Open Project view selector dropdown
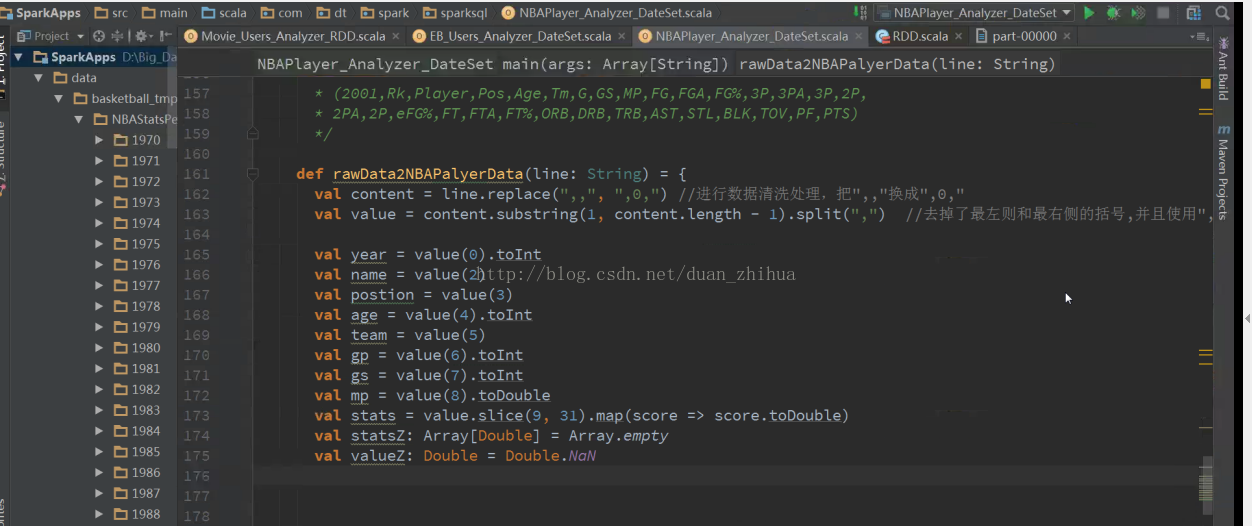 (51, 36)
